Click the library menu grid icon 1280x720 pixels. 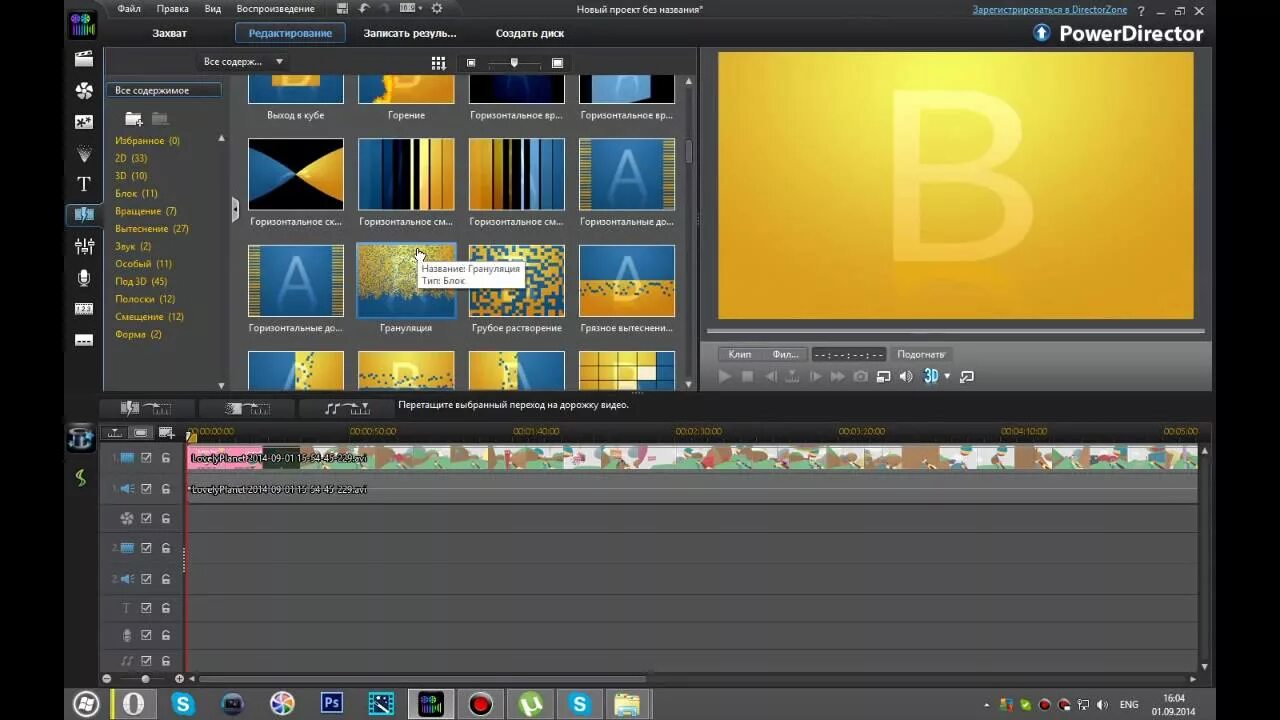click(438, 63)
